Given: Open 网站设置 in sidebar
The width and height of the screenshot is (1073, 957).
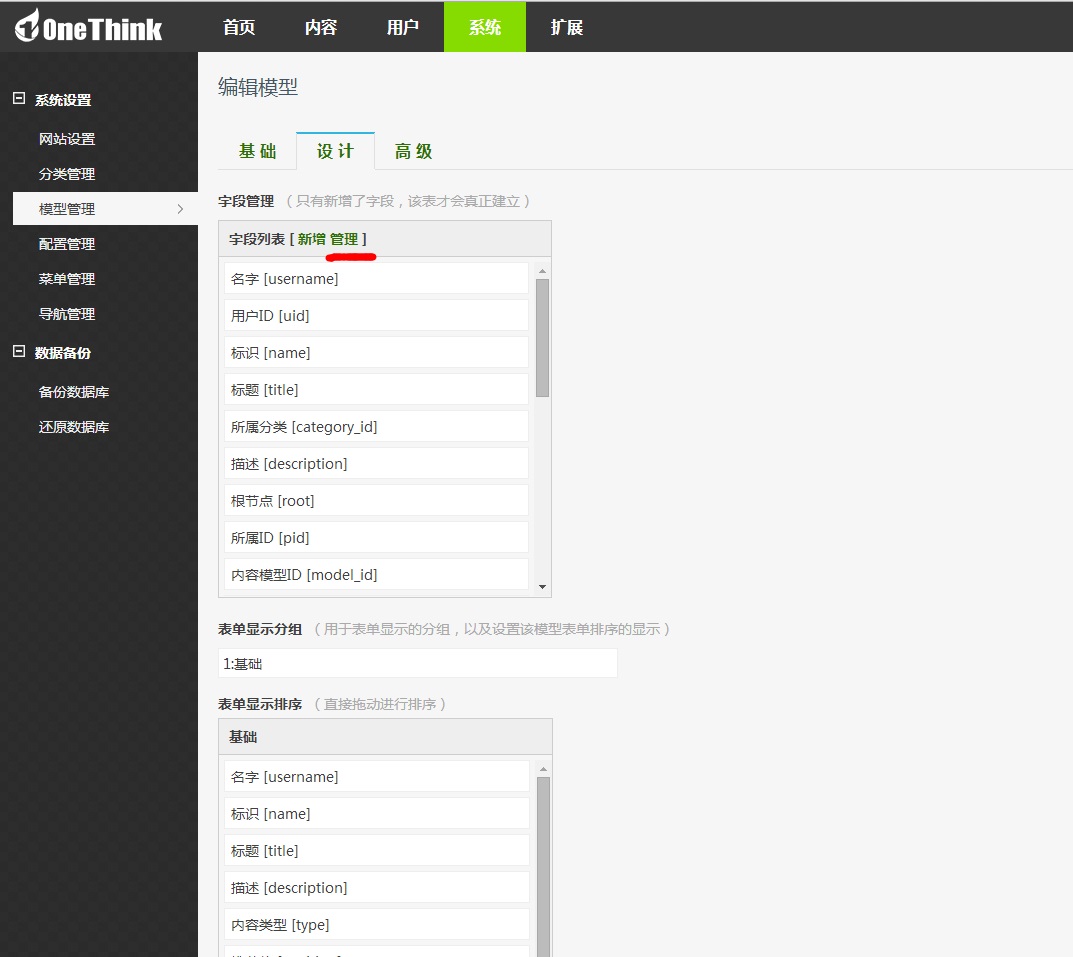Looking at the screenshot, I should pyautogui.click(x=67, y=139).
